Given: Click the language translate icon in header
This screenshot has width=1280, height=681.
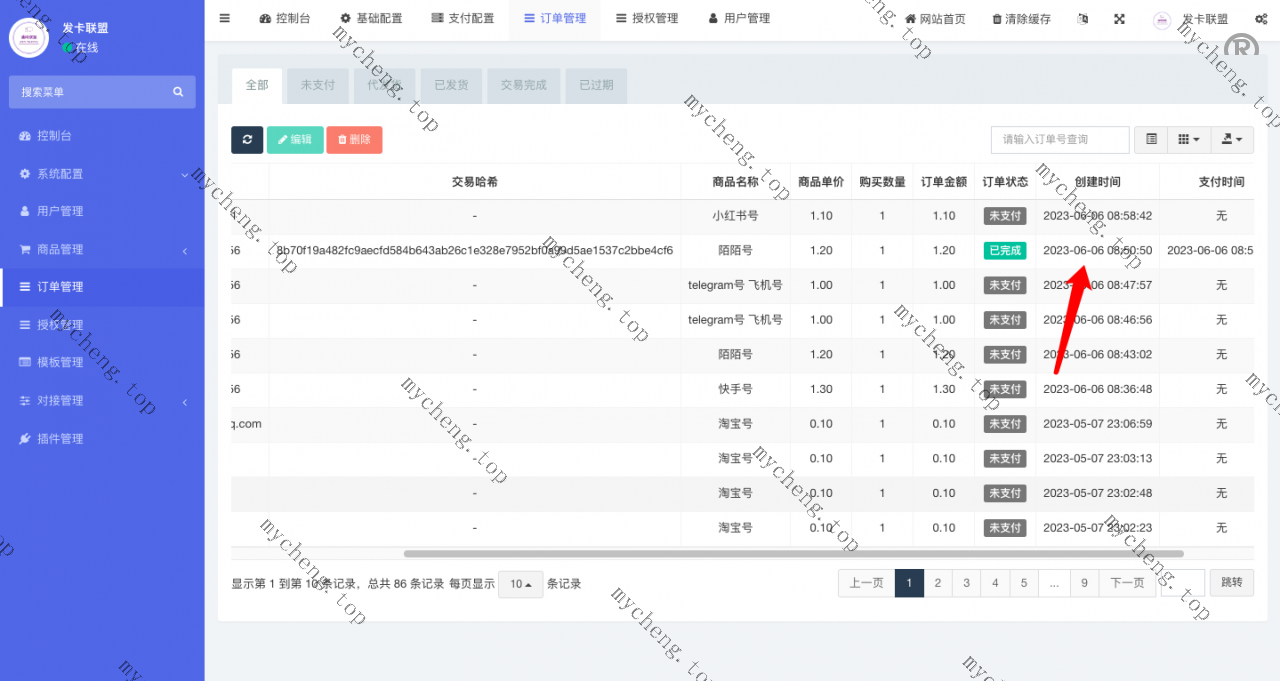Looking at the screenshot, I should tap(1083, 19).
